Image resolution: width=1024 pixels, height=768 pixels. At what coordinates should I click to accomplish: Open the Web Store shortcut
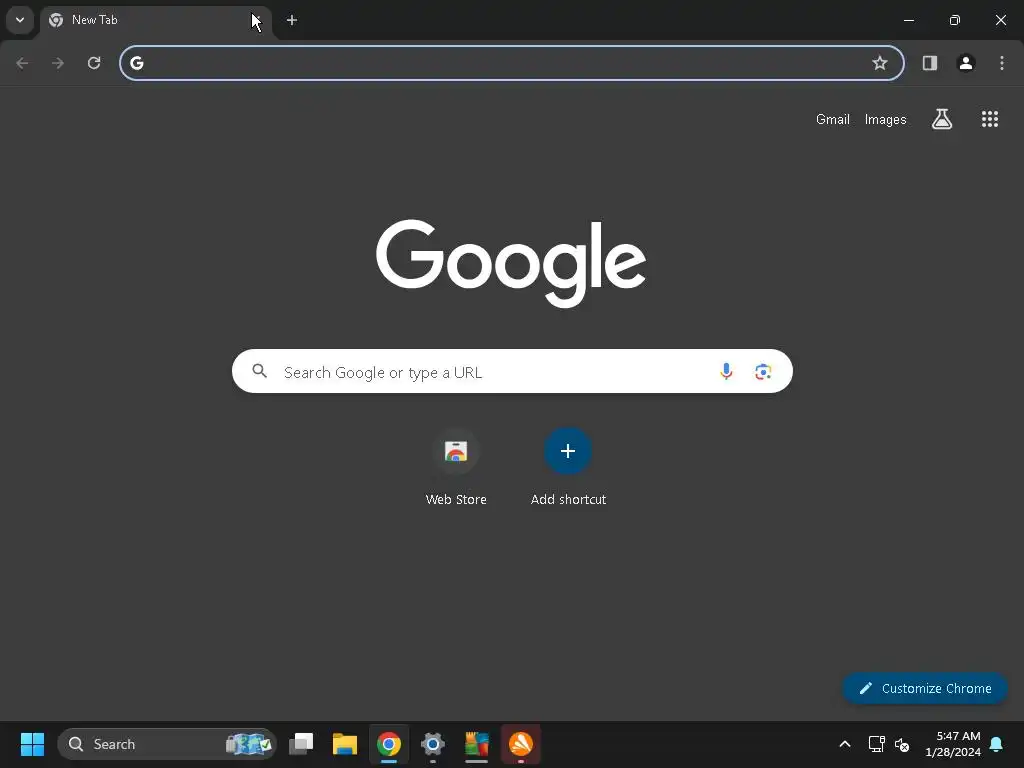(456, 468)
